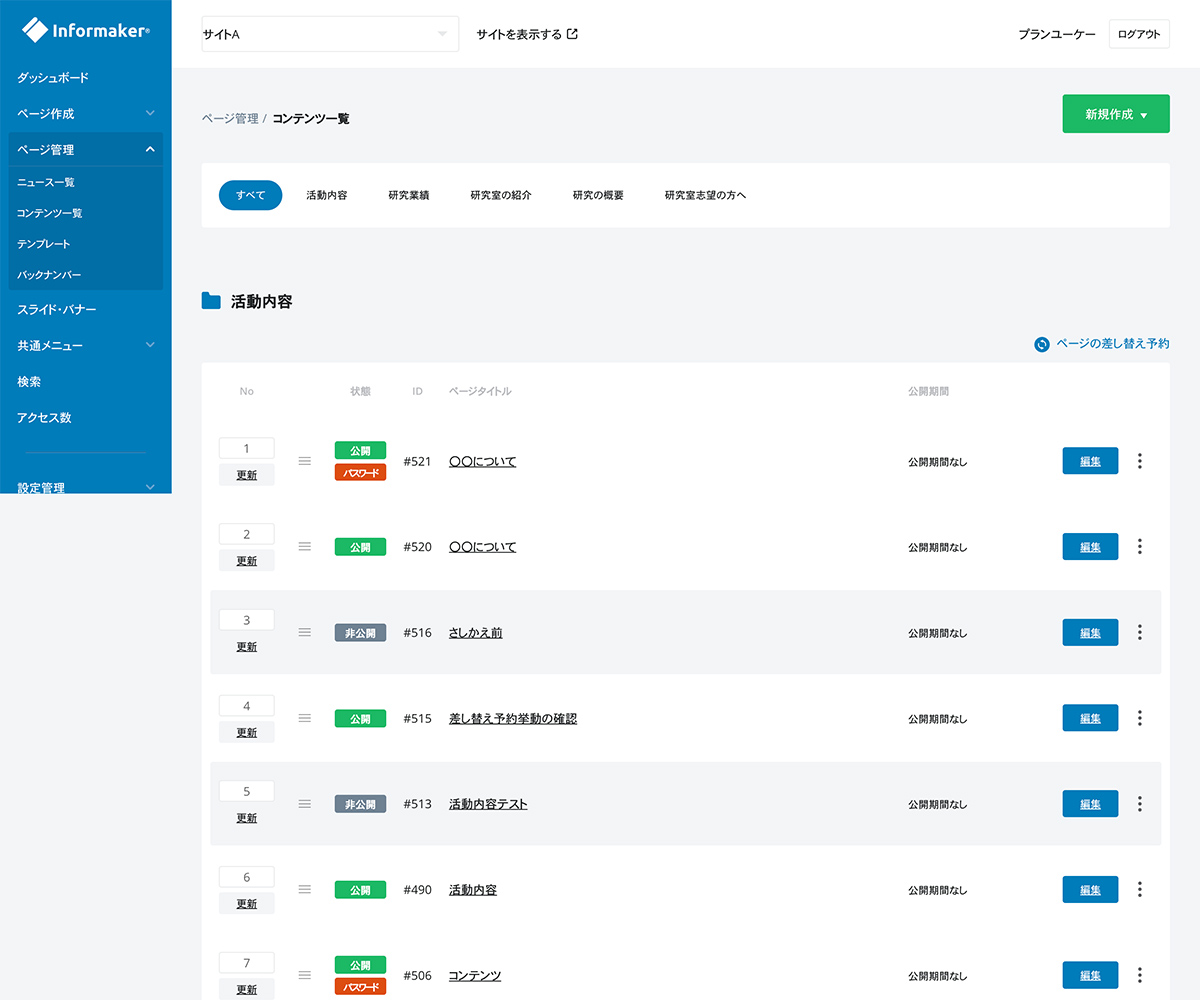Grab drag handle for 活動内容テスト row
1200x1000 pixels.
(x=305, y=804)
